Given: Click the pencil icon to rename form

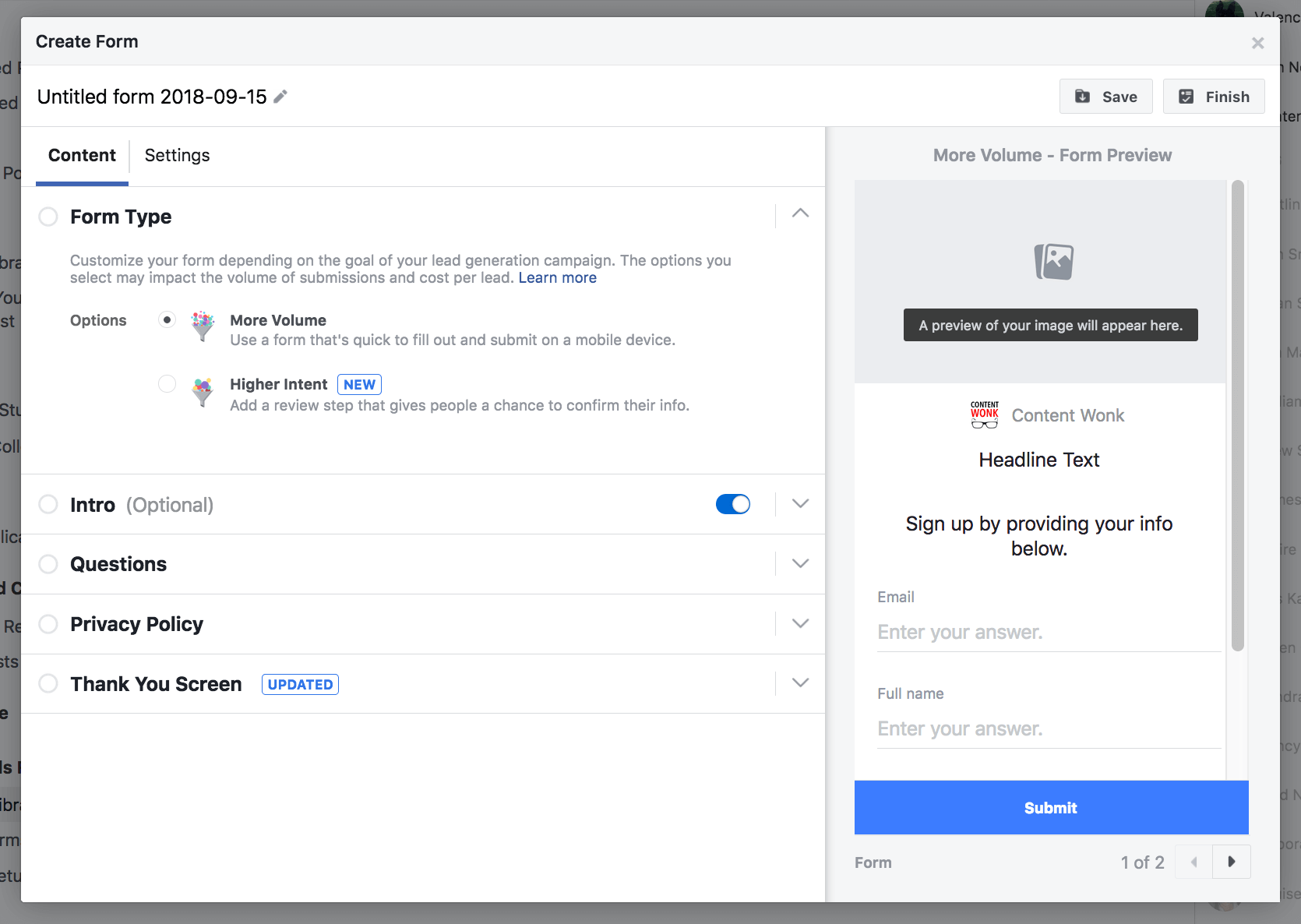Looking at the screenshot, I should click(x=280, y=97).
